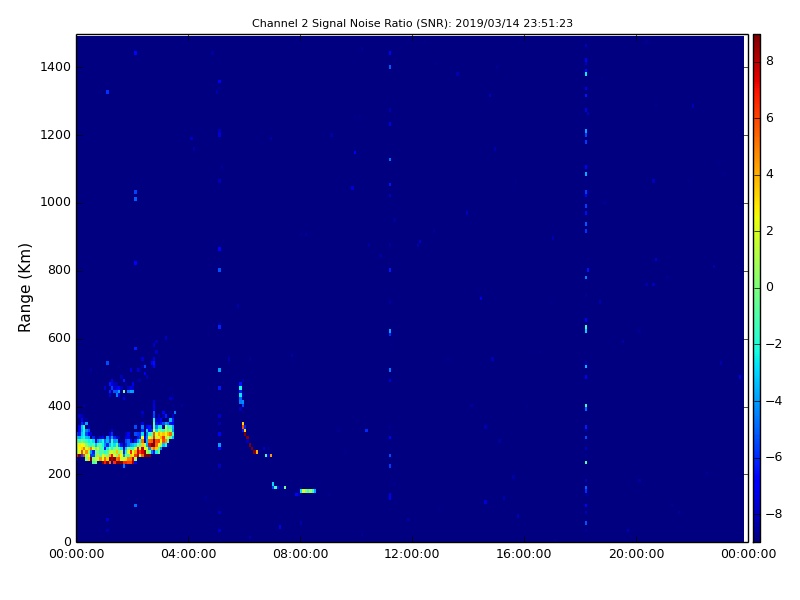Click the colorbar value 2 label
The height and width of the screenshot is (600, 800).
tap(770, 231)
